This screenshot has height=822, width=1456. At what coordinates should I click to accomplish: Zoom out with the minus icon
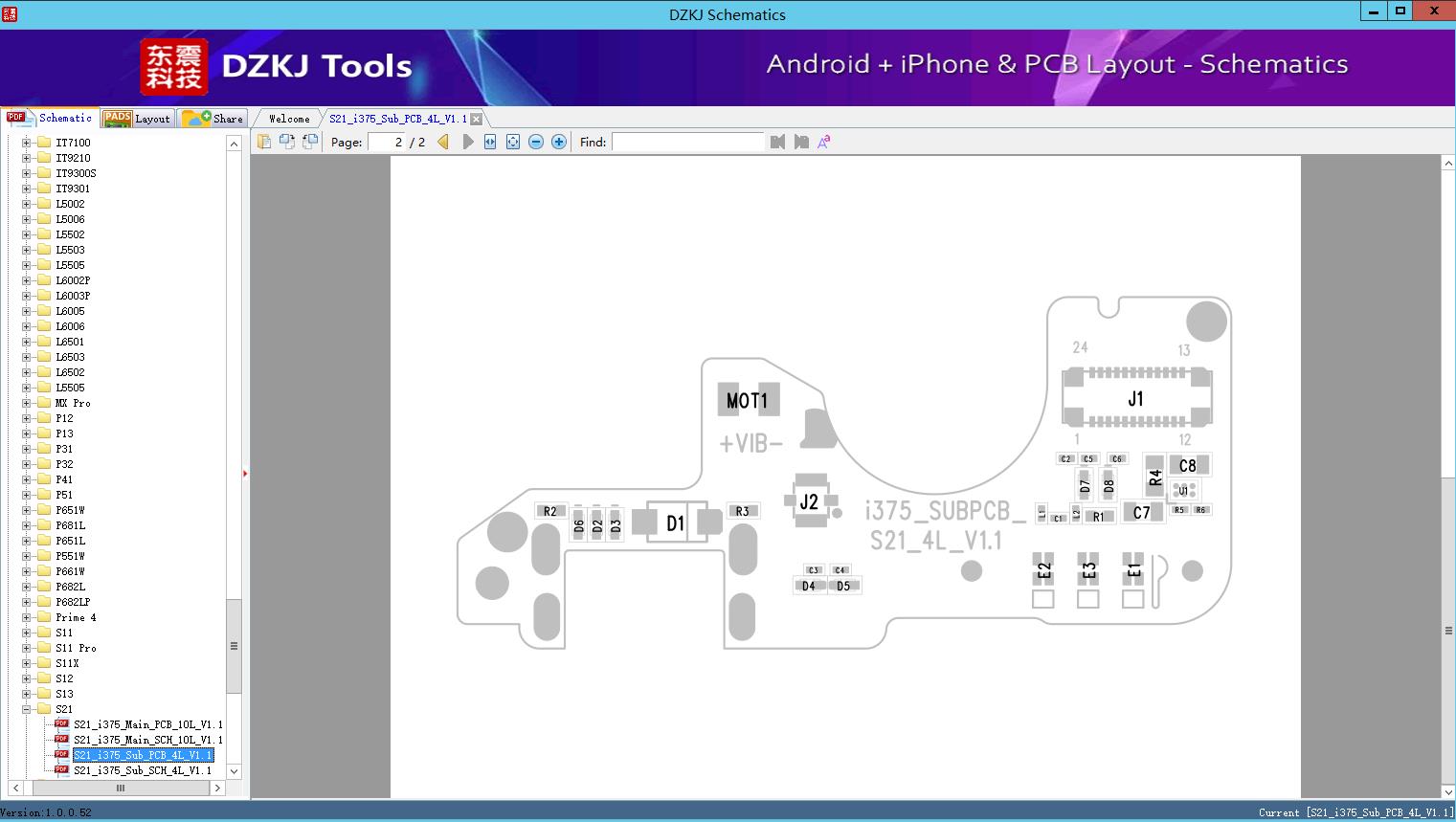[x=536, y=142]
